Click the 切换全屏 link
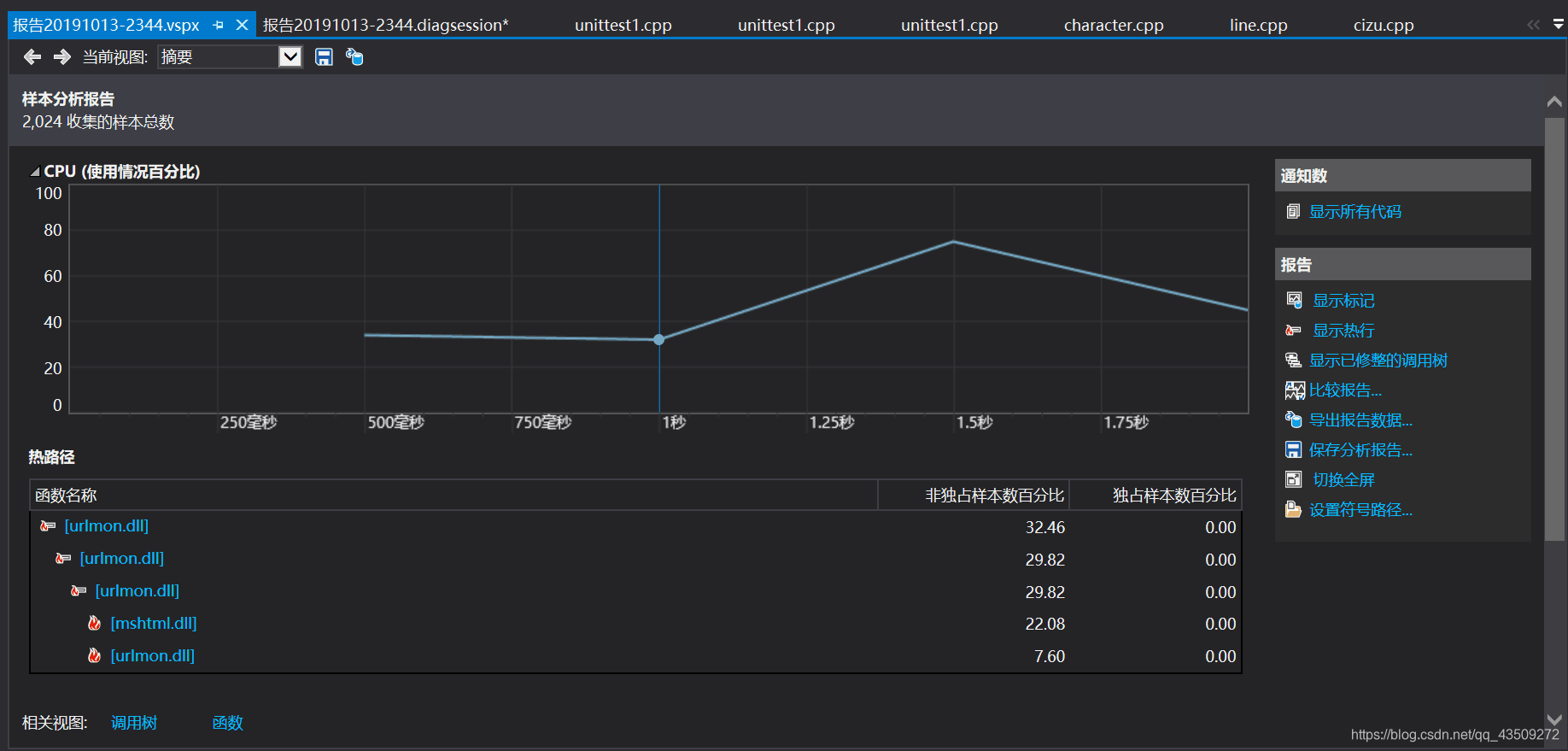Viewport: 1568px width, 751px height. coord(1343,479)
